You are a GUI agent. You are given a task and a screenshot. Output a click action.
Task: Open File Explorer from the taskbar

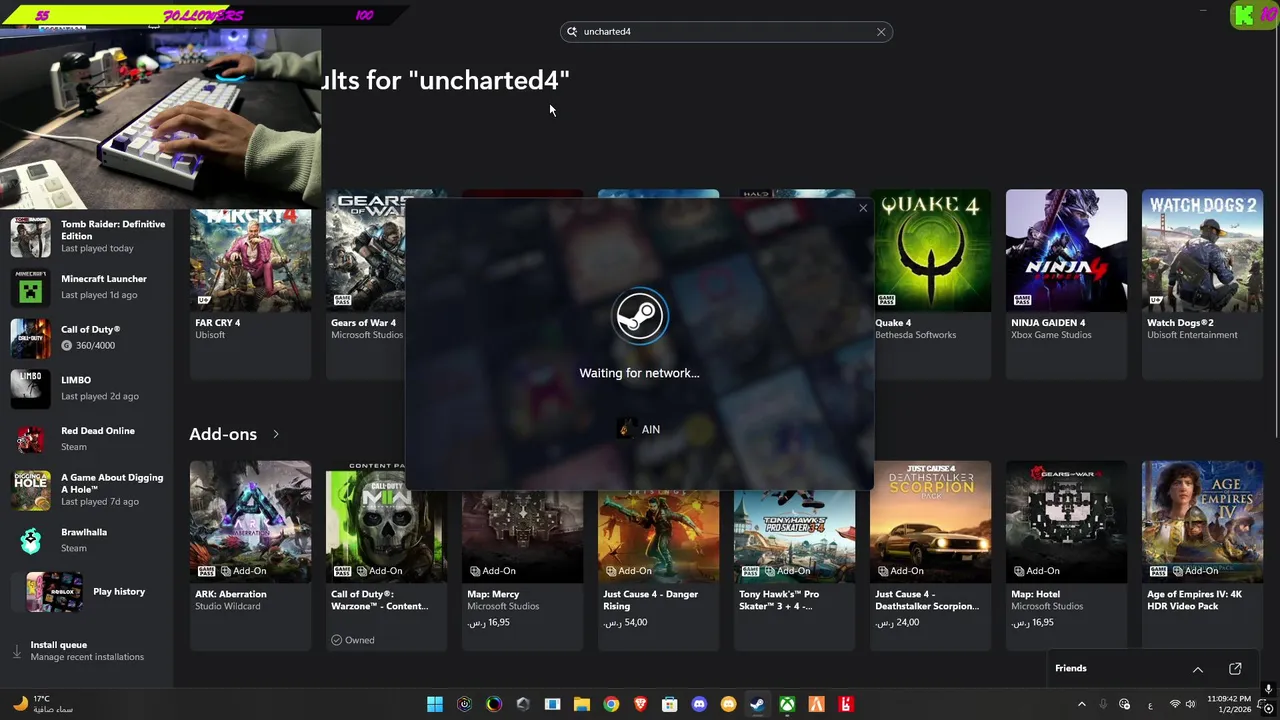582,704
